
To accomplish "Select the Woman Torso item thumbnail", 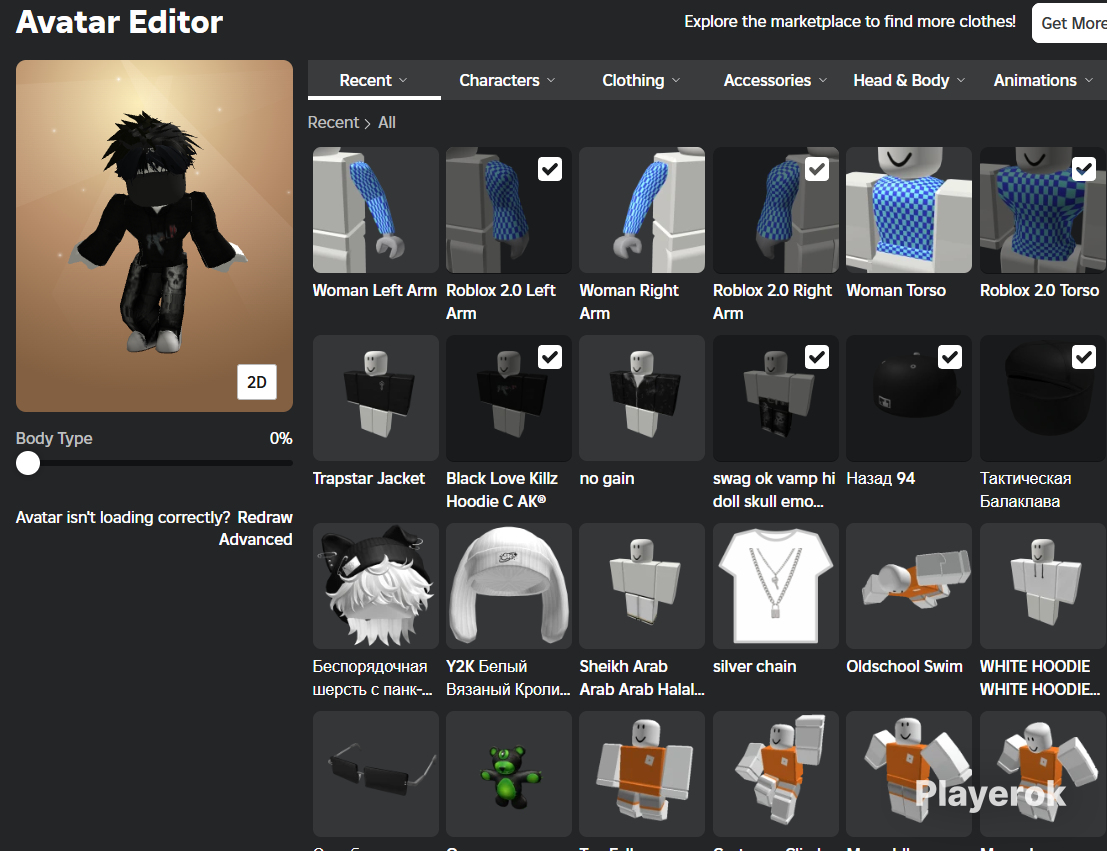I will [x=909, y=210].
